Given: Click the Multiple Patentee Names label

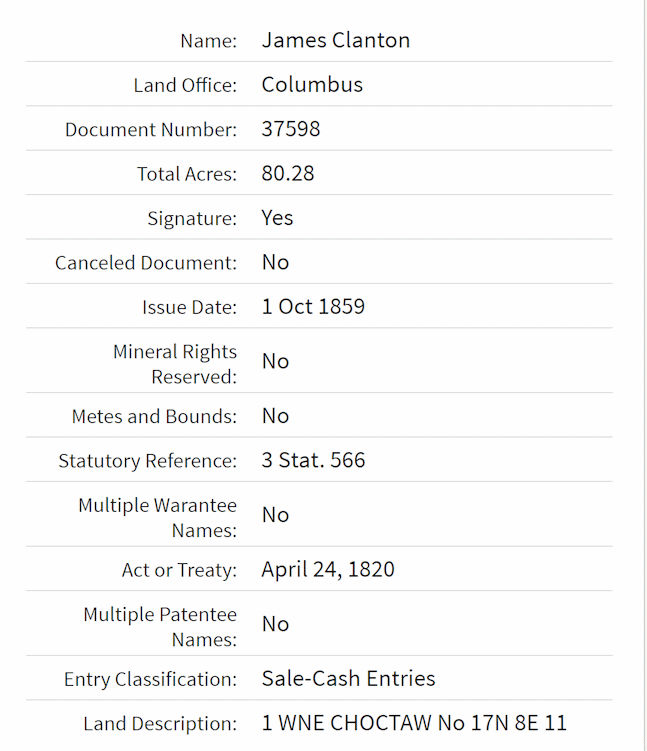Looking at the screenshot, I should (160, 627).
